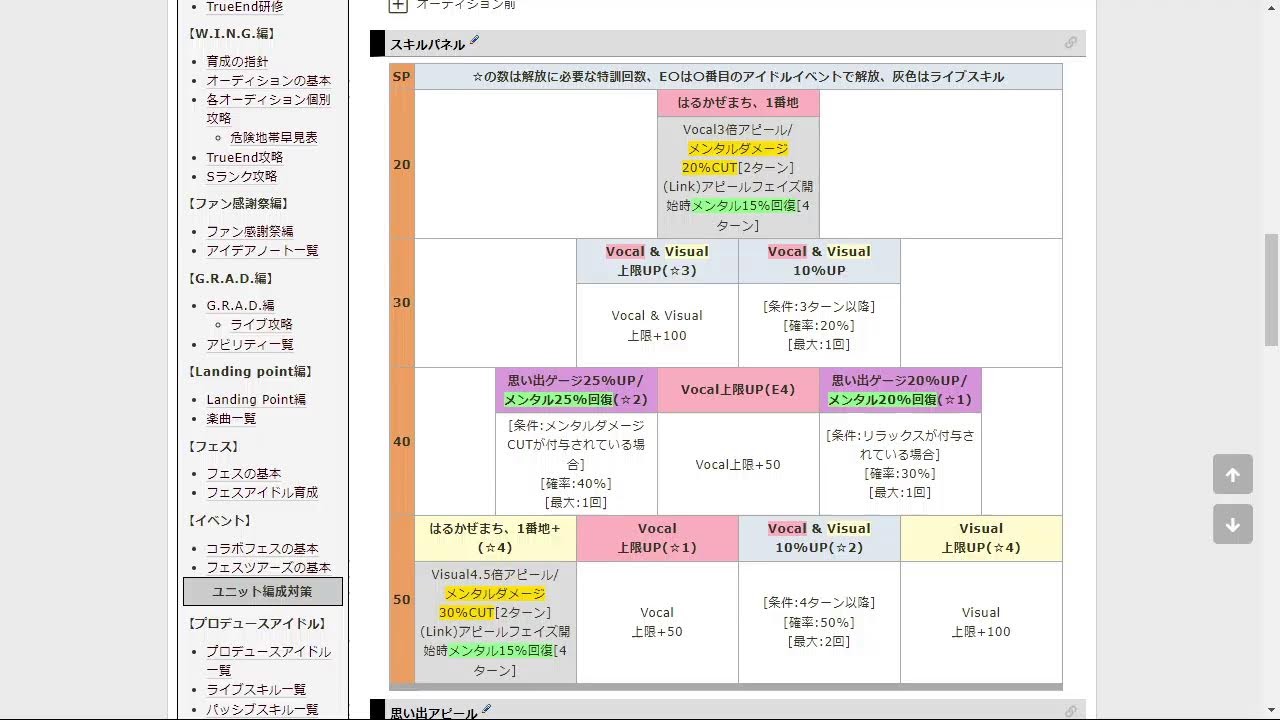Viewport: 1280px width, 720px height.
Task: Go to Landing Point編 page
Action: [x=256, y=399]
